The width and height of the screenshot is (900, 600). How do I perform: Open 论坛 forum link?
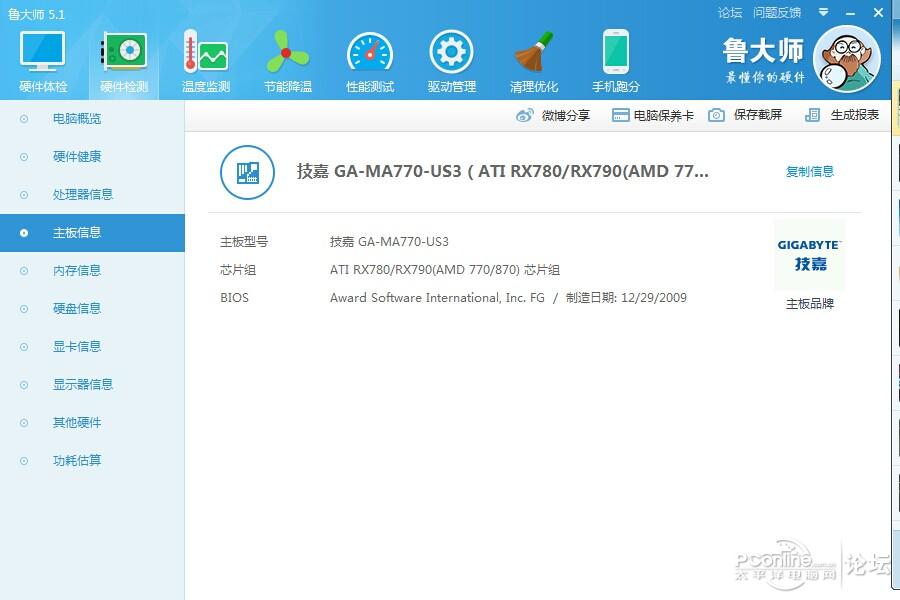730,12
